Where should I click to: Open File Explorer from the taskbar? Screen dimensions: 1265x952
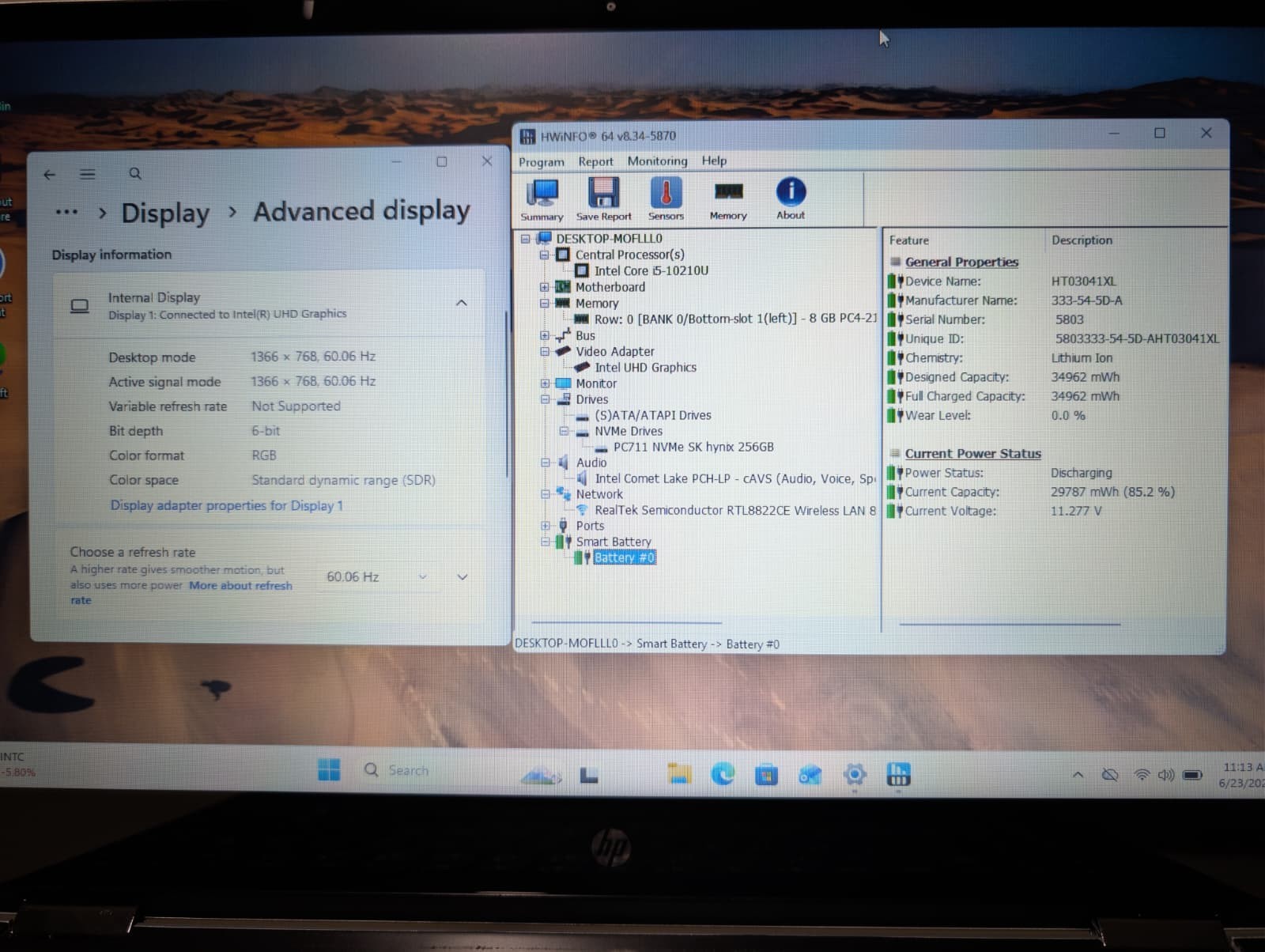coord(679,774)
